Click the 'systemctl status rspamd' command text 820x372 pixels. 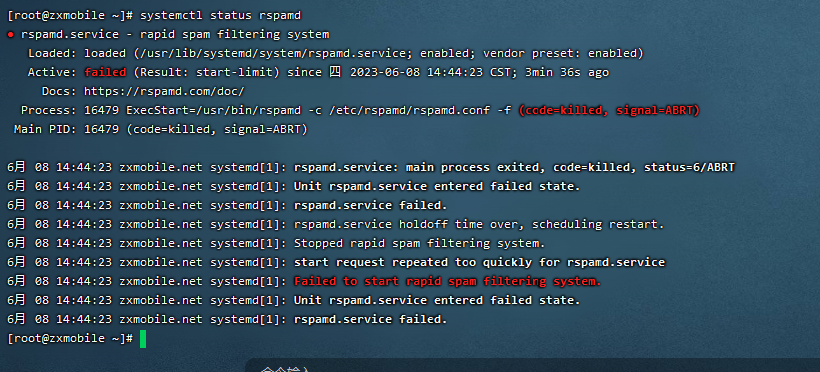point(220,16)
